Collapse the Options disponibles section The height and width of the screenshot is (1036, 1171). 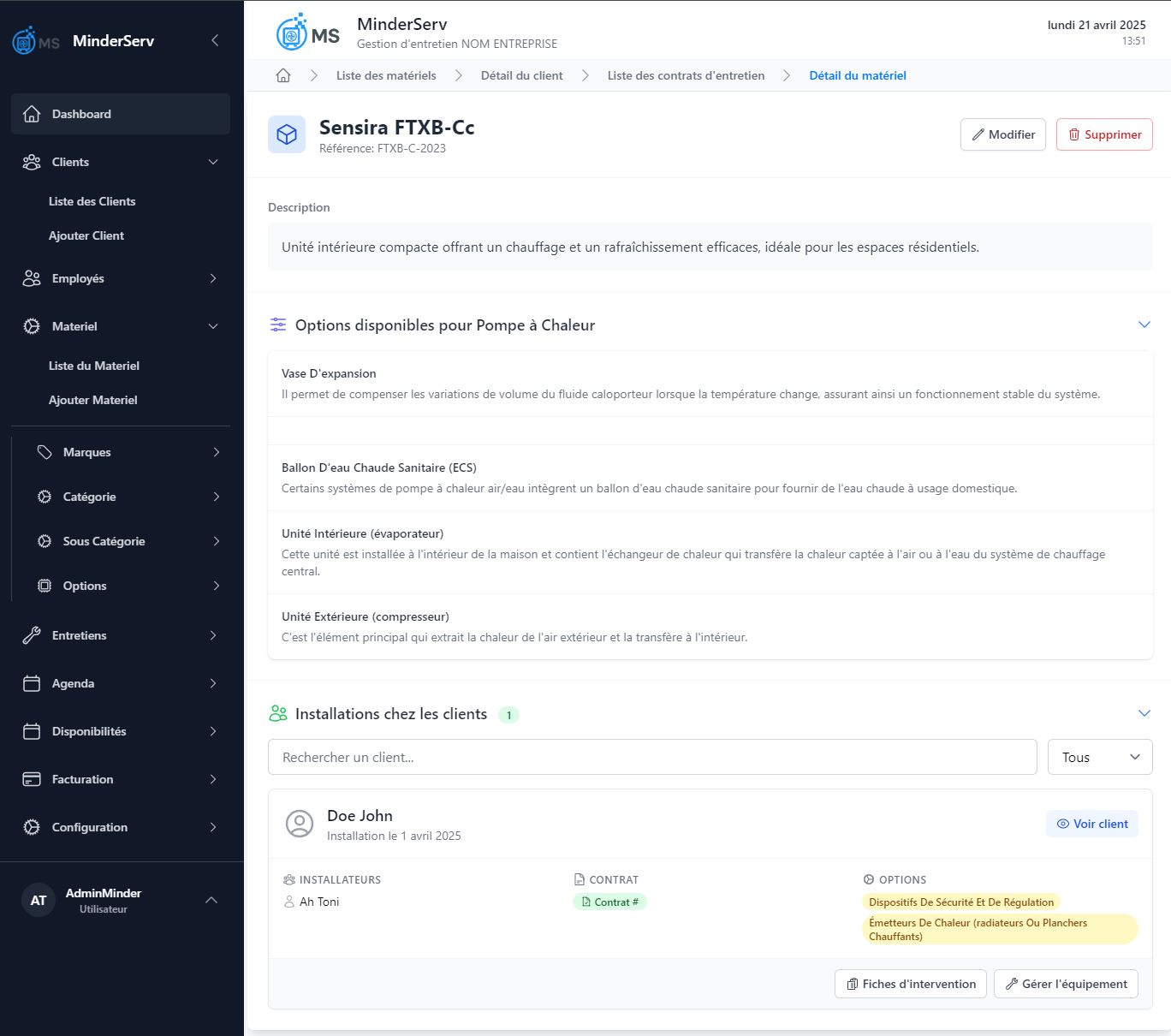pos(1144,324)
